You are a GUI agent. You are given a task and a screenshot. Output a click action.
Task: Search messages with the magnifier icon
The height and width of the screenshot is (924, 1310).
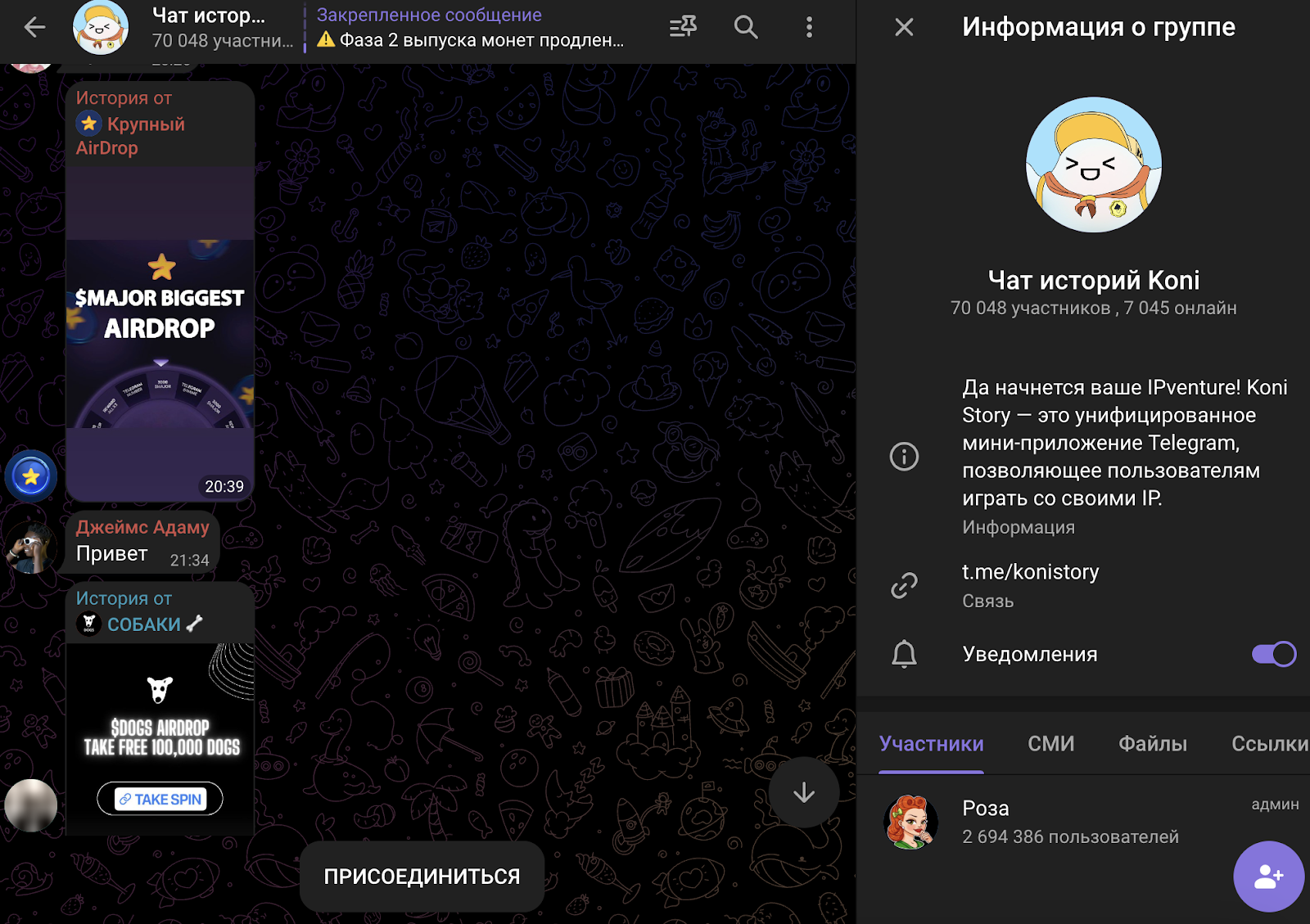click(x=746, y=28)
